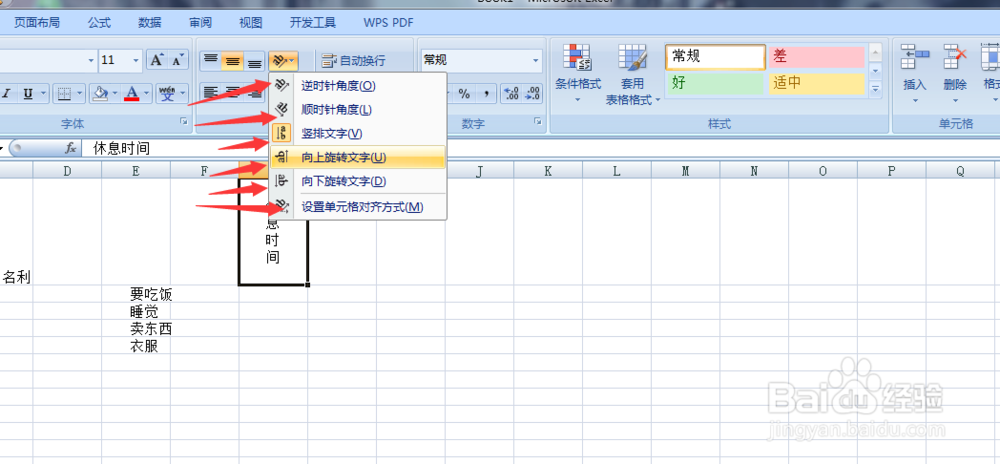Screen dimensions: 1000x464
Task: Open the font name dropdown arrow
Action: (91, 61)
